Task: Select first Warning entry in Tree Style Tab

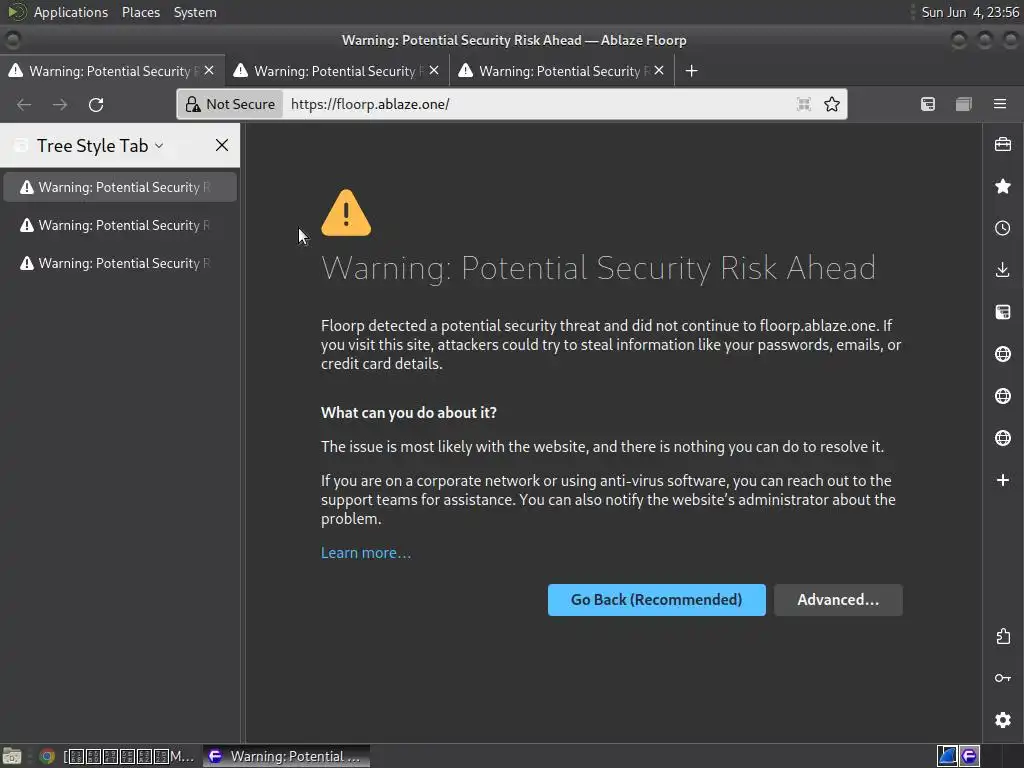Action: [x=120, y=187]
